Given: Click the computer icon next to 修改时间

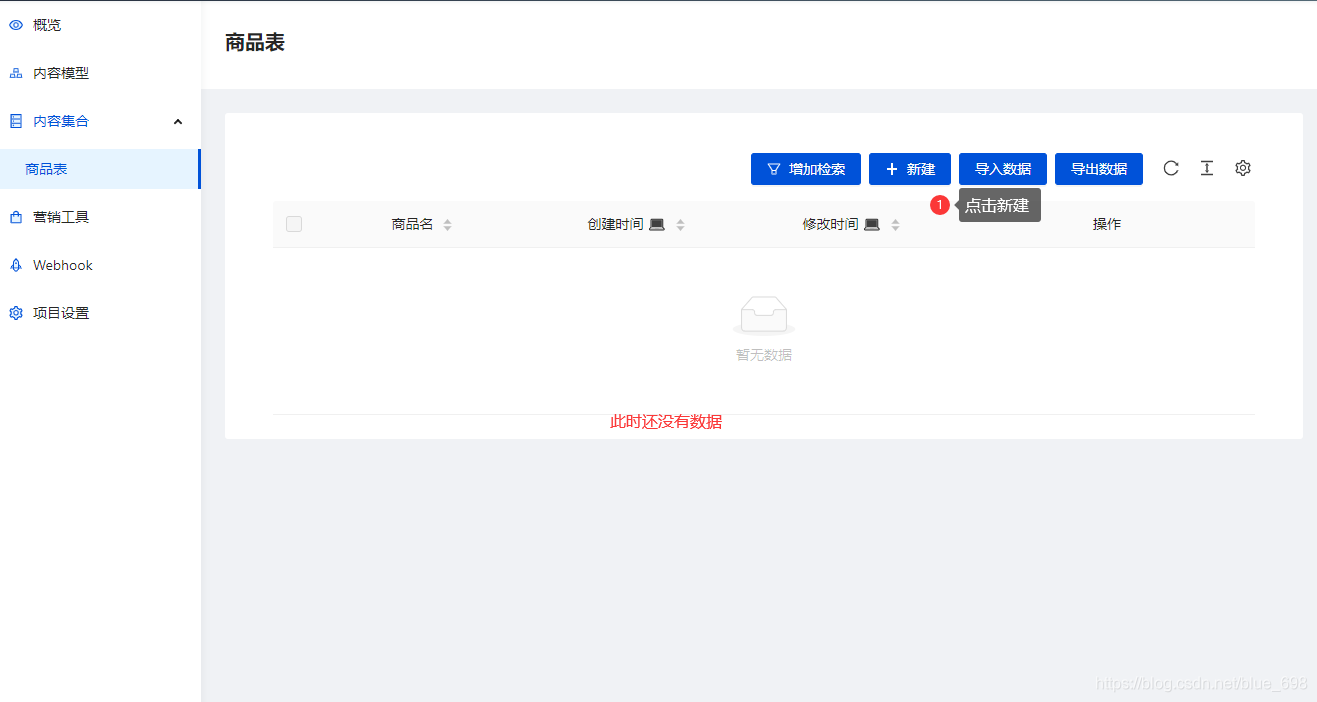Looking at the screenshot, I should 872,225.
